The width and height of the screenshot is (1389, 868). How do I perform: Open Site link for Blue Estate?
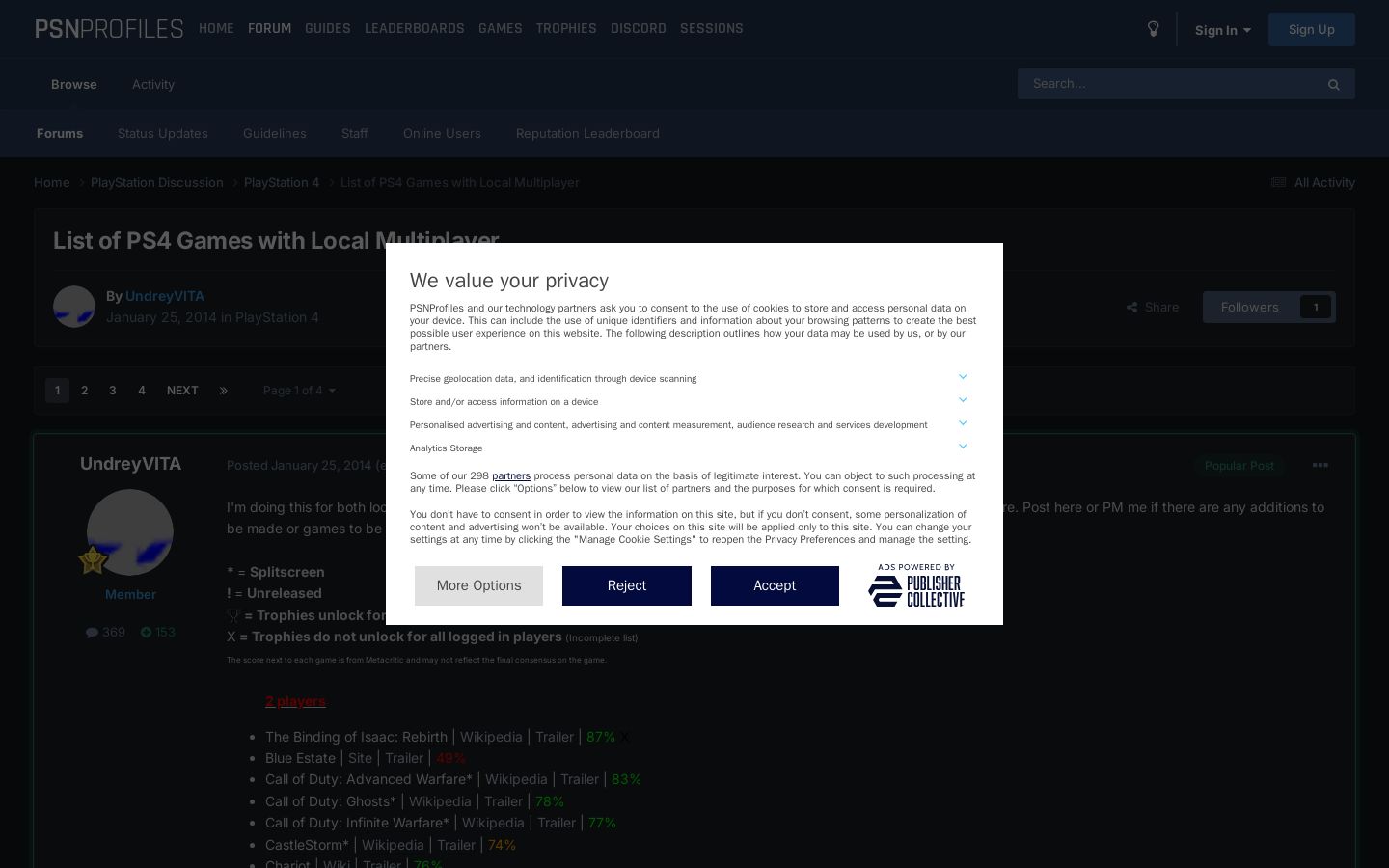pyautogui.click(x=360, y=758)
